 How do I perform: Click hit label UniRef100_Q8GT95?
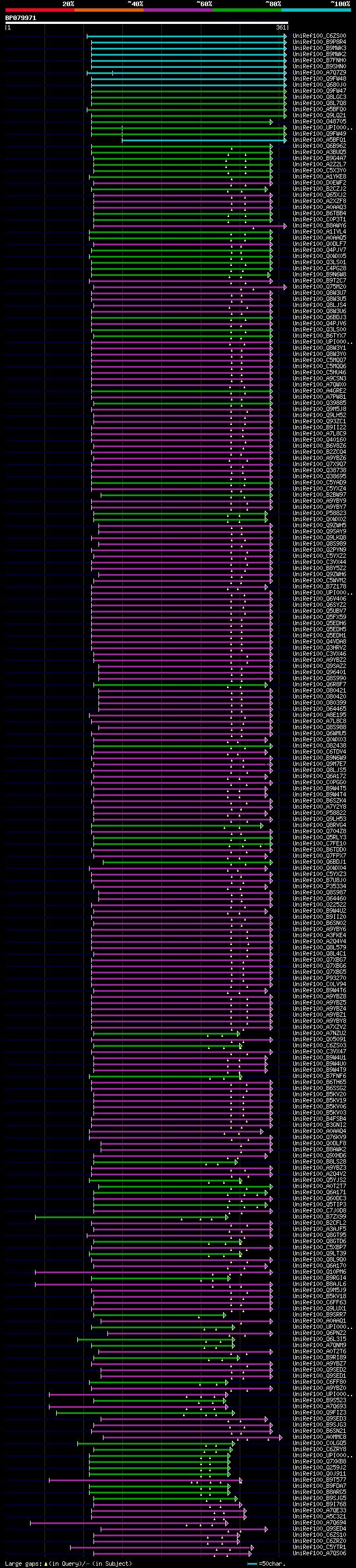[x=319, y=1235]
